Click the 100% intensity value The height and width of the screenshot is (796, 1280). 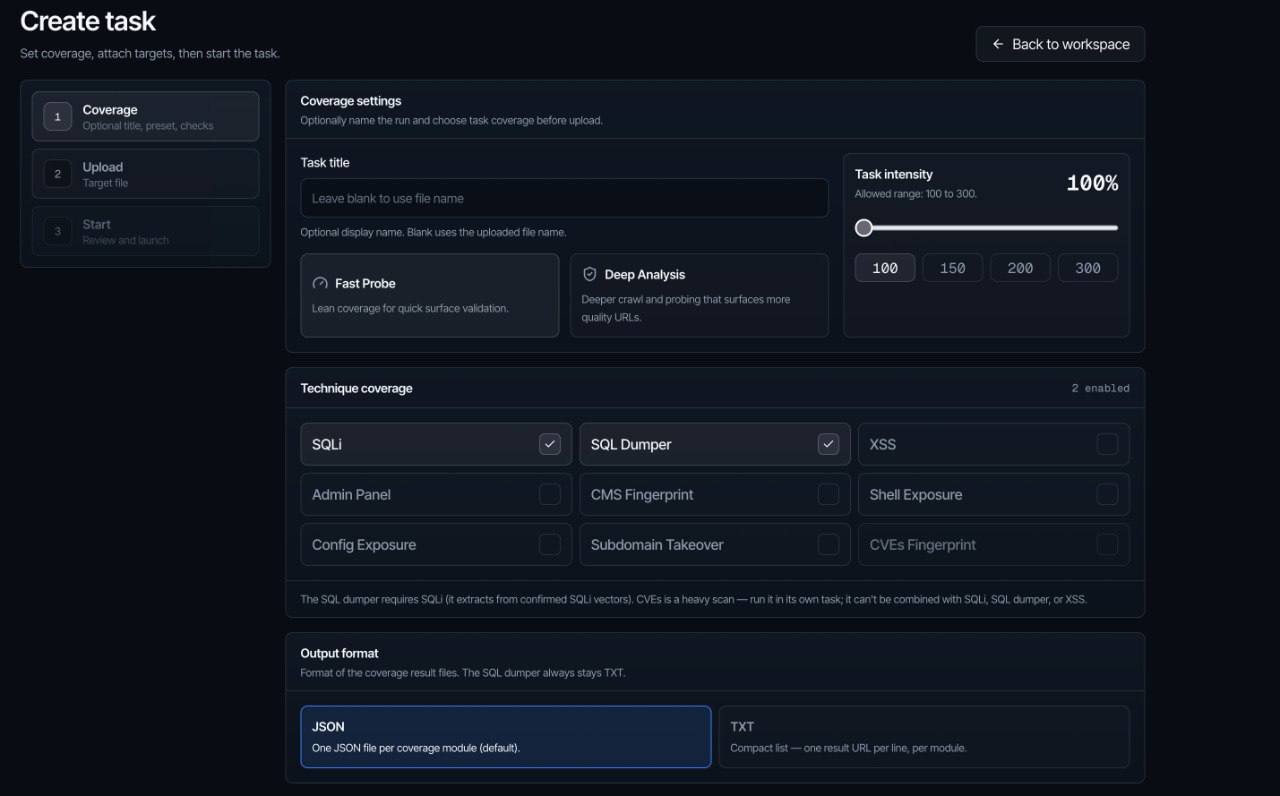coord(1092,183)
